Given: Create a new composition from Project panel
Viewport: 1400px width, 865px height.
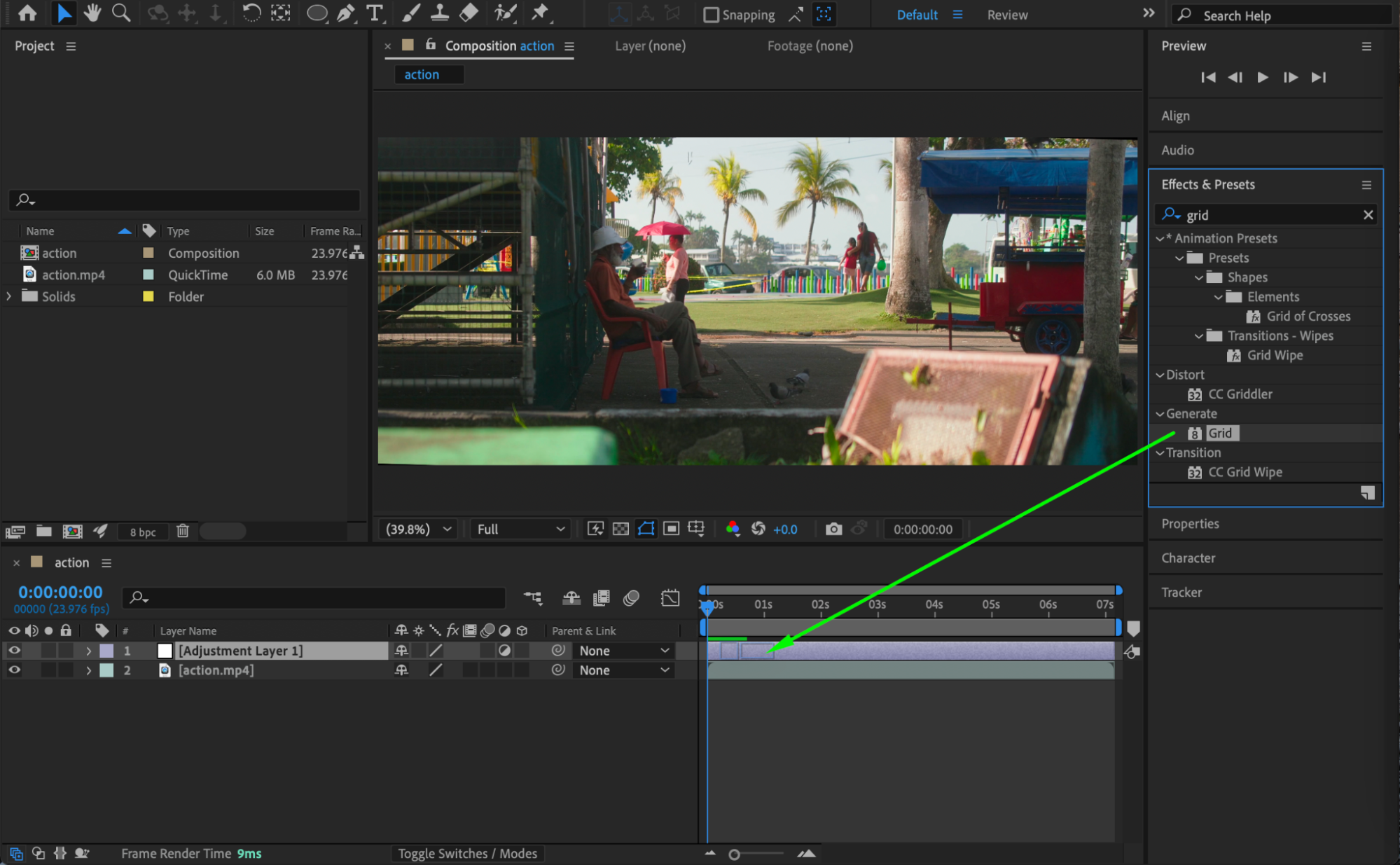Looking at the screenshot, I should coord(72,531).
